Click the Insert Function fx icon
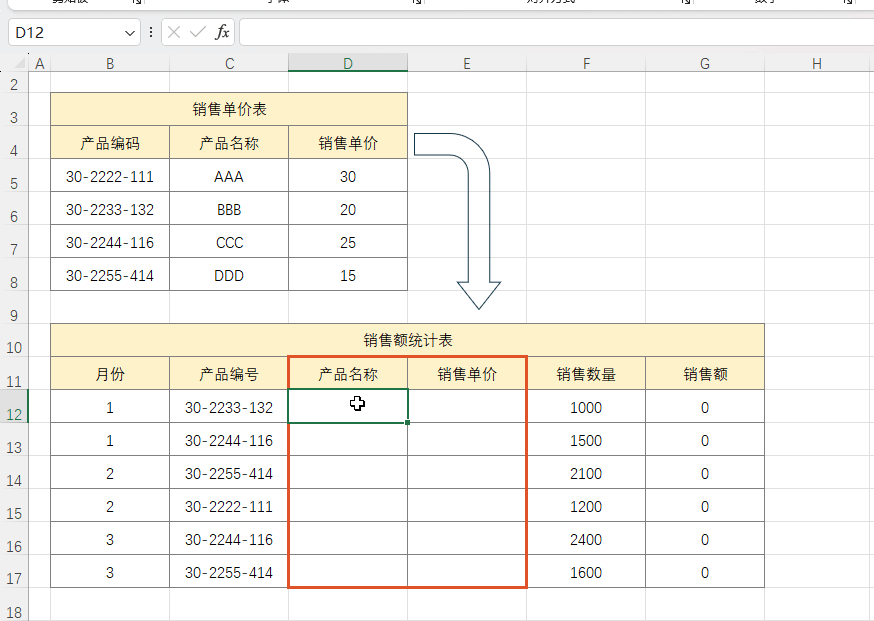The image size is (874, 621). click(222, 32)
